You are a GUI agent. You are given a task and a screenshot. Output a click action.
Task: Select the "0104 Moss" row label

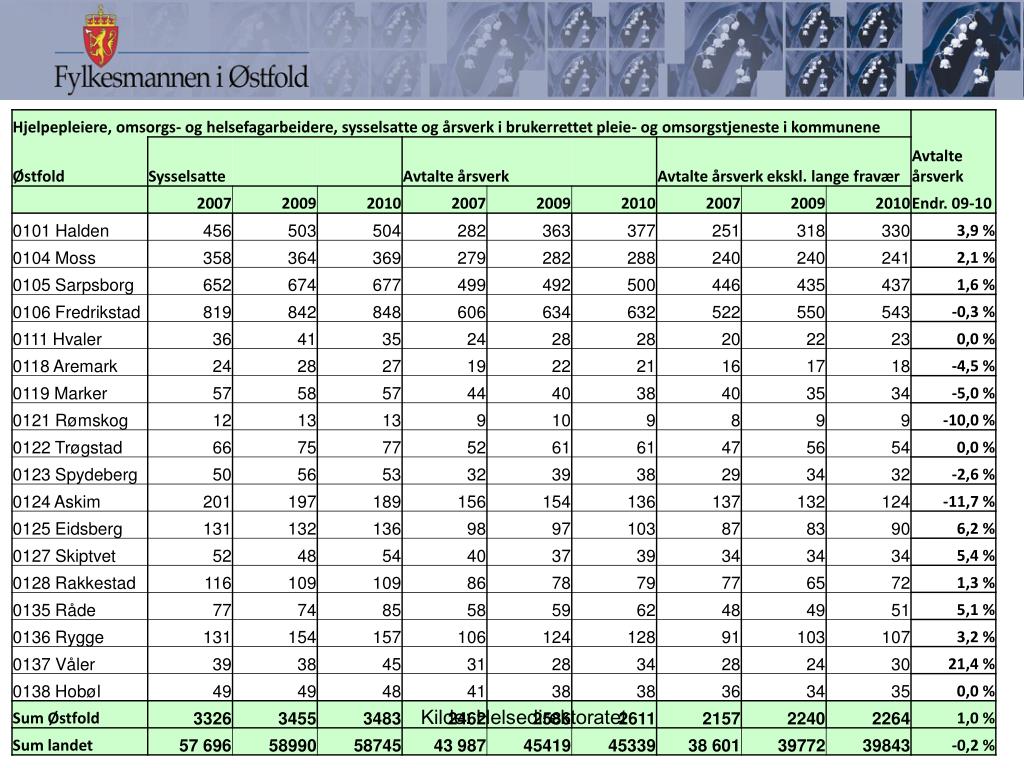pyautogui.click(x=54, y=258)
